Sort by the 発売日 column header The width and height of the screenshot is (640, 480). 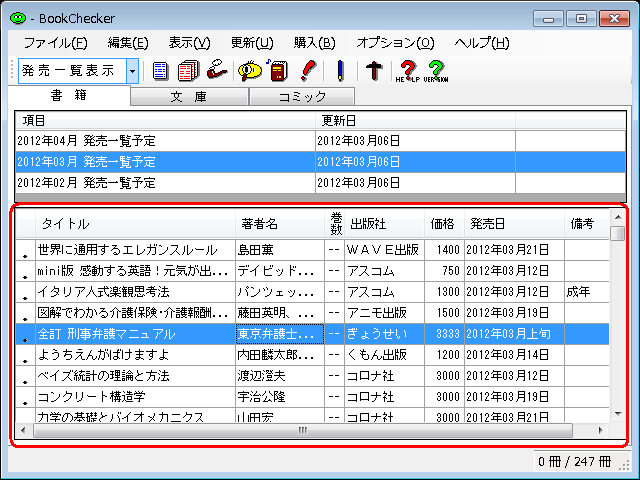(x=515, y=224)
